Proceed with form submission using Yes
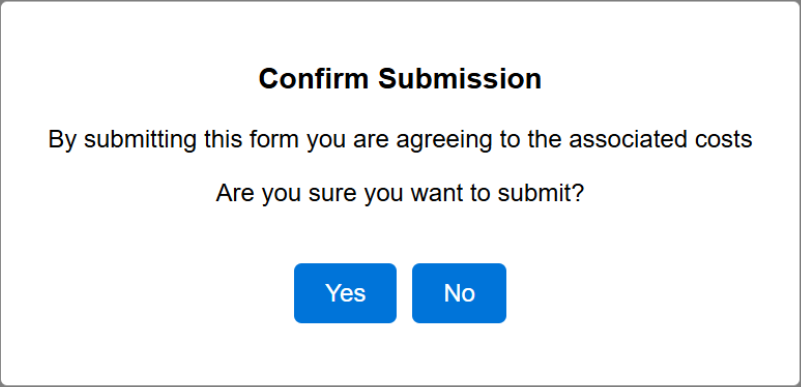This screenshot has width=801, height=387. (x=345, y=293)
